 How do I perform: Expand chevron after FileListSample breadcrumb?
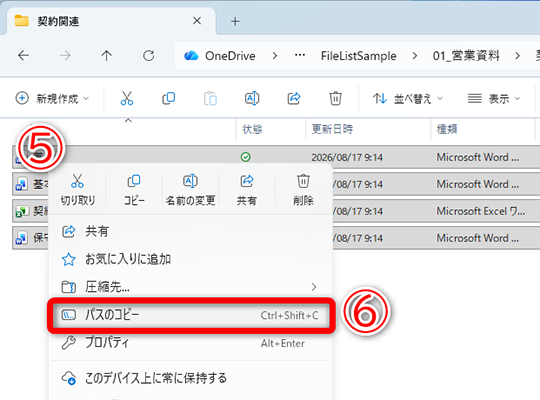click(415, 55)
